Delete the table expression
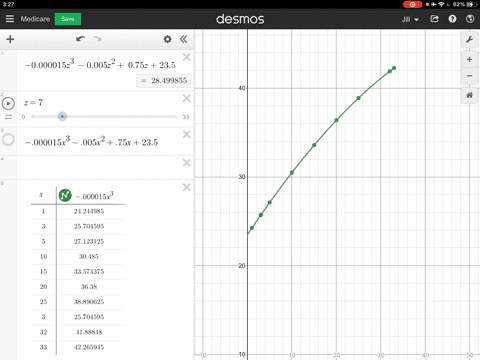This screenshot has height=360, width=480. coord(187,187)
